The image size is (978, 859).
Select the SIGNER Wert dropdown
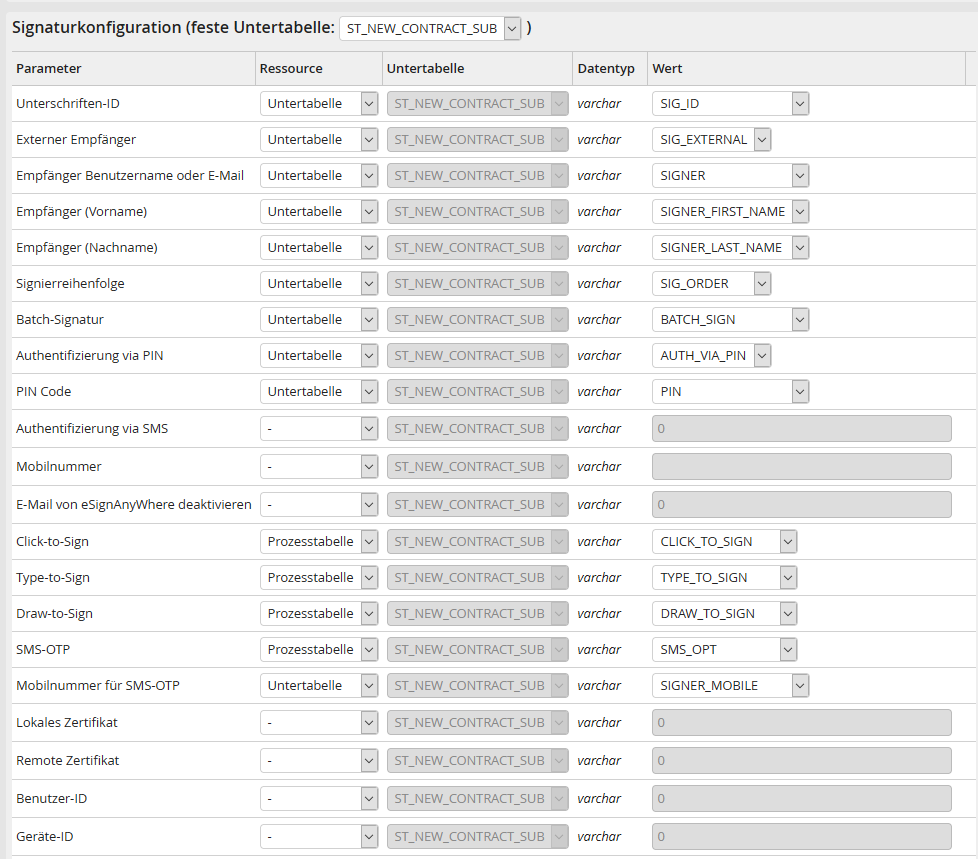coord(730,175)
